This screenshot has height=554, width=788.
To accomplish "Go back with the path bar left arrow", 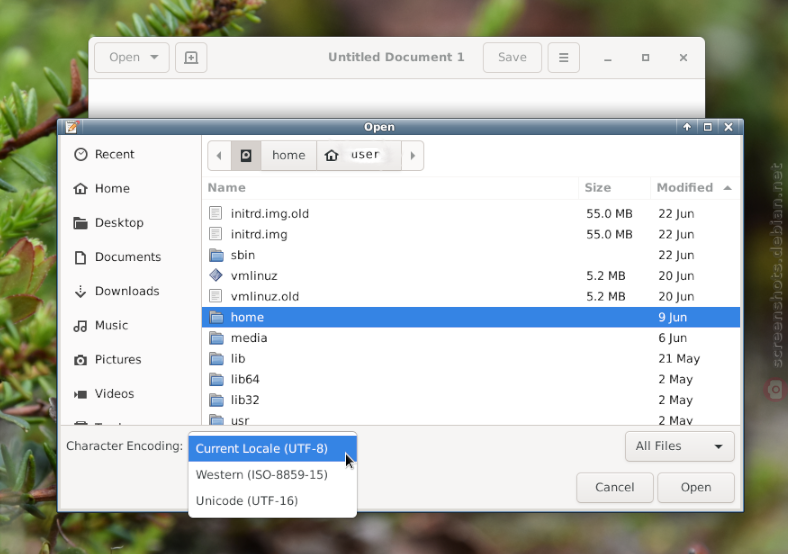I will pyautogui.click(x=219, y=155).
